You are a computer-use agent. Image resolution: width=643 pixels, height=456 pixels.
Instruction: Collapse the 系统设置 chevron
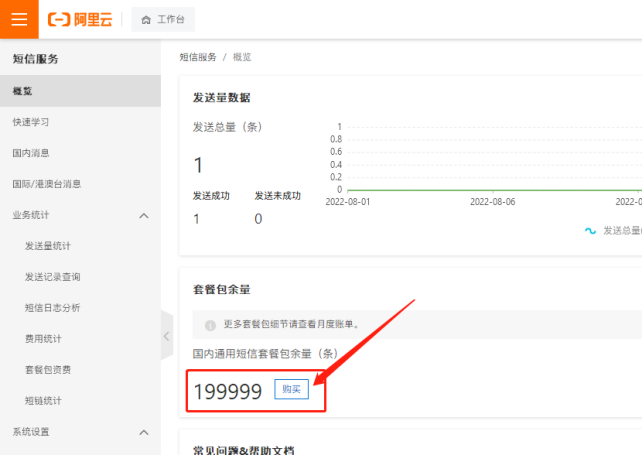[x=144, y=432]
